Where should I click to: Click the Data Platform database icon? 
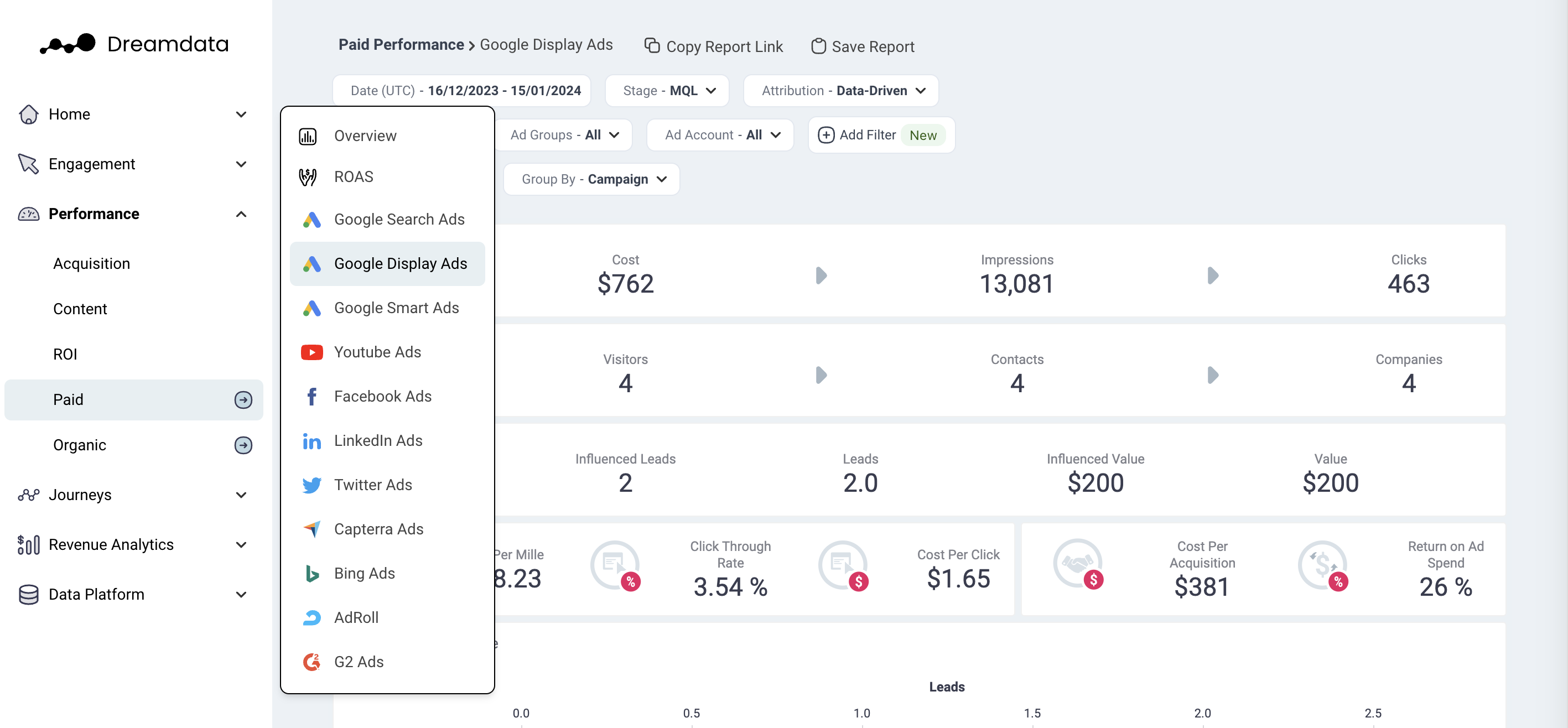pos(29,594)
